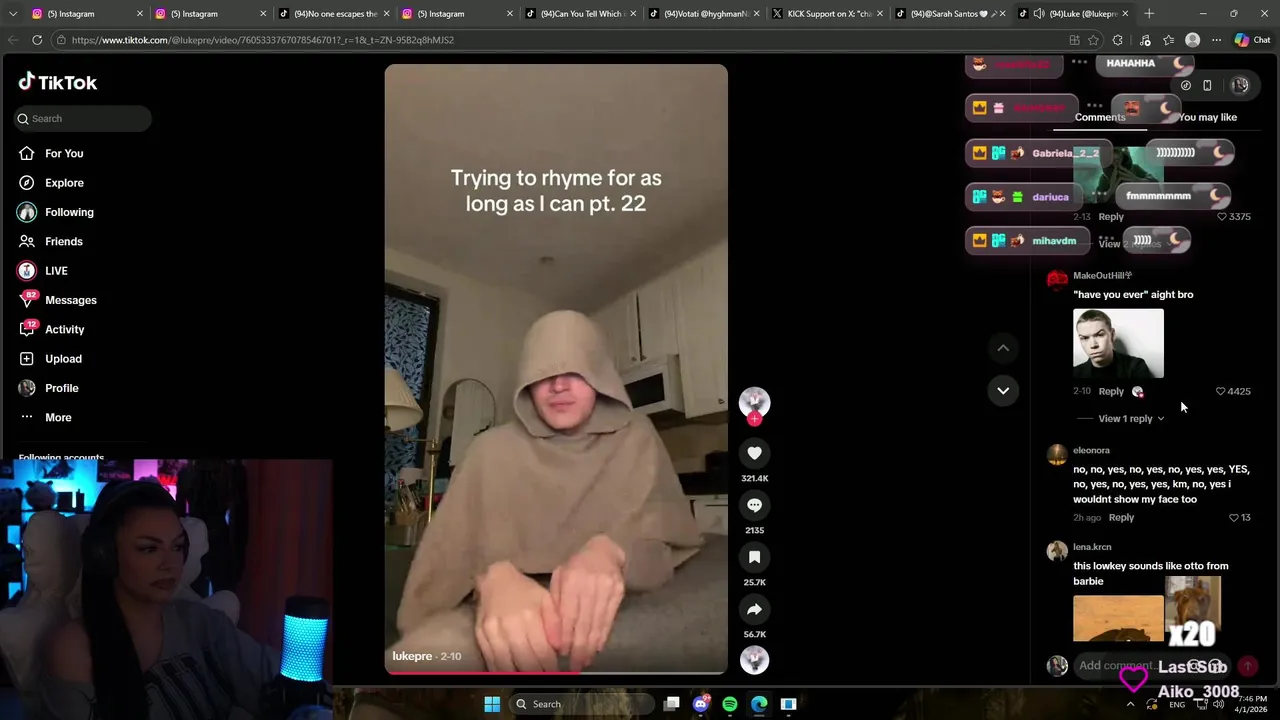Viewport: 1280px width, 720px height.
Task: Open Spotify from the taskbar
Action: point(729,704)
